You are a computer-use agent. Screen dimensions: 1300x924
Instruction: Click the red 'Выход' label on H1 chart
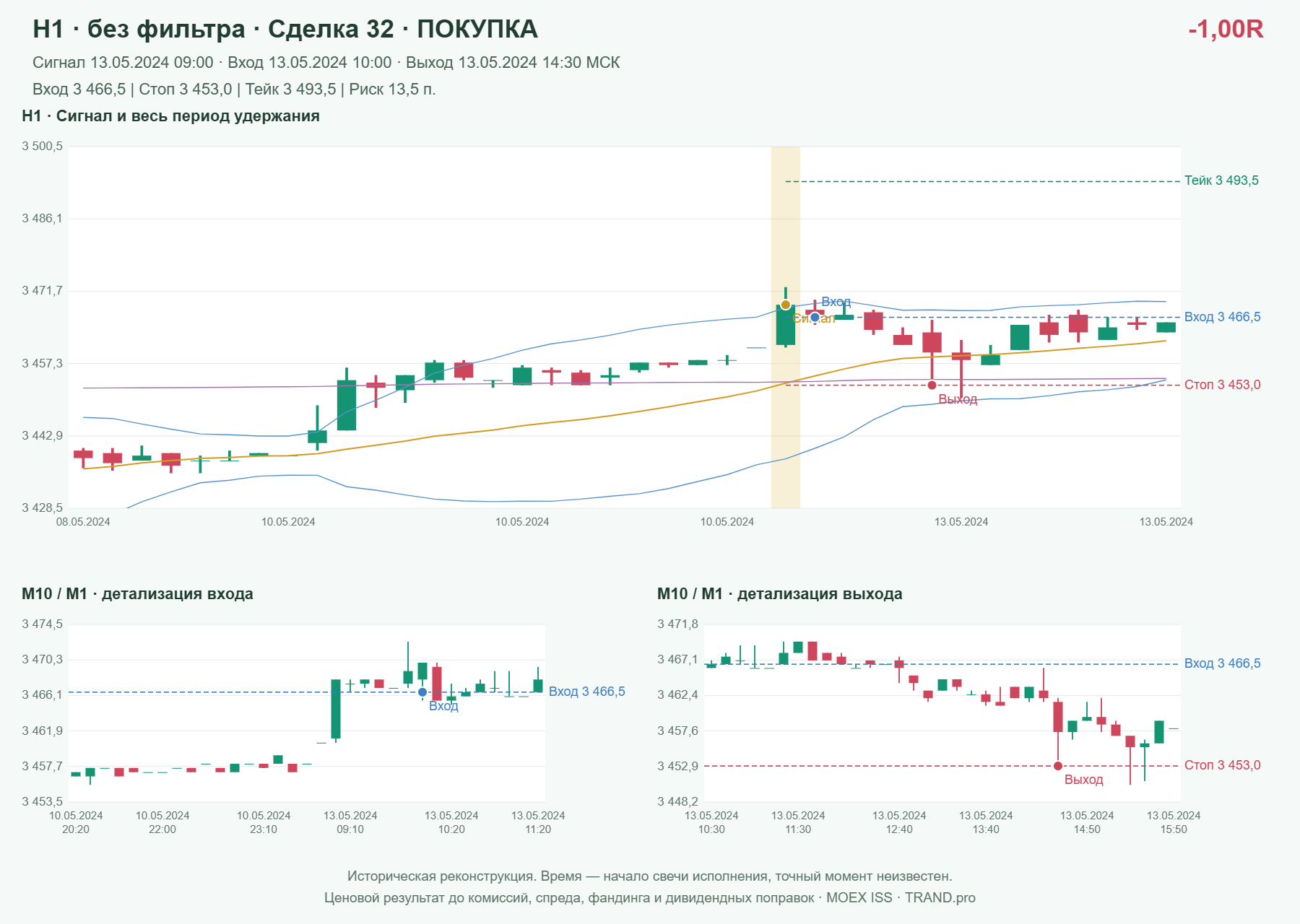(x=958, y=399)
